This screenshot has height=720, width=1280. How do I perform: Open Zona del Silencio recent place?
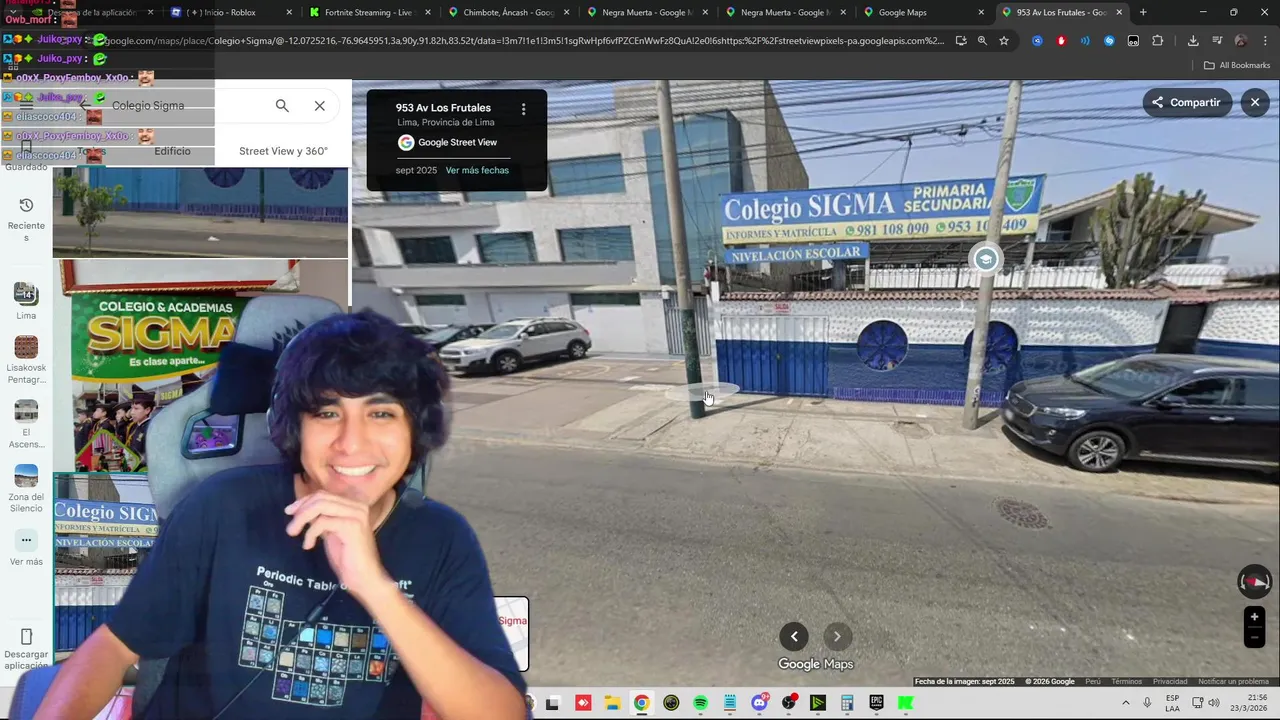(26, 488)
